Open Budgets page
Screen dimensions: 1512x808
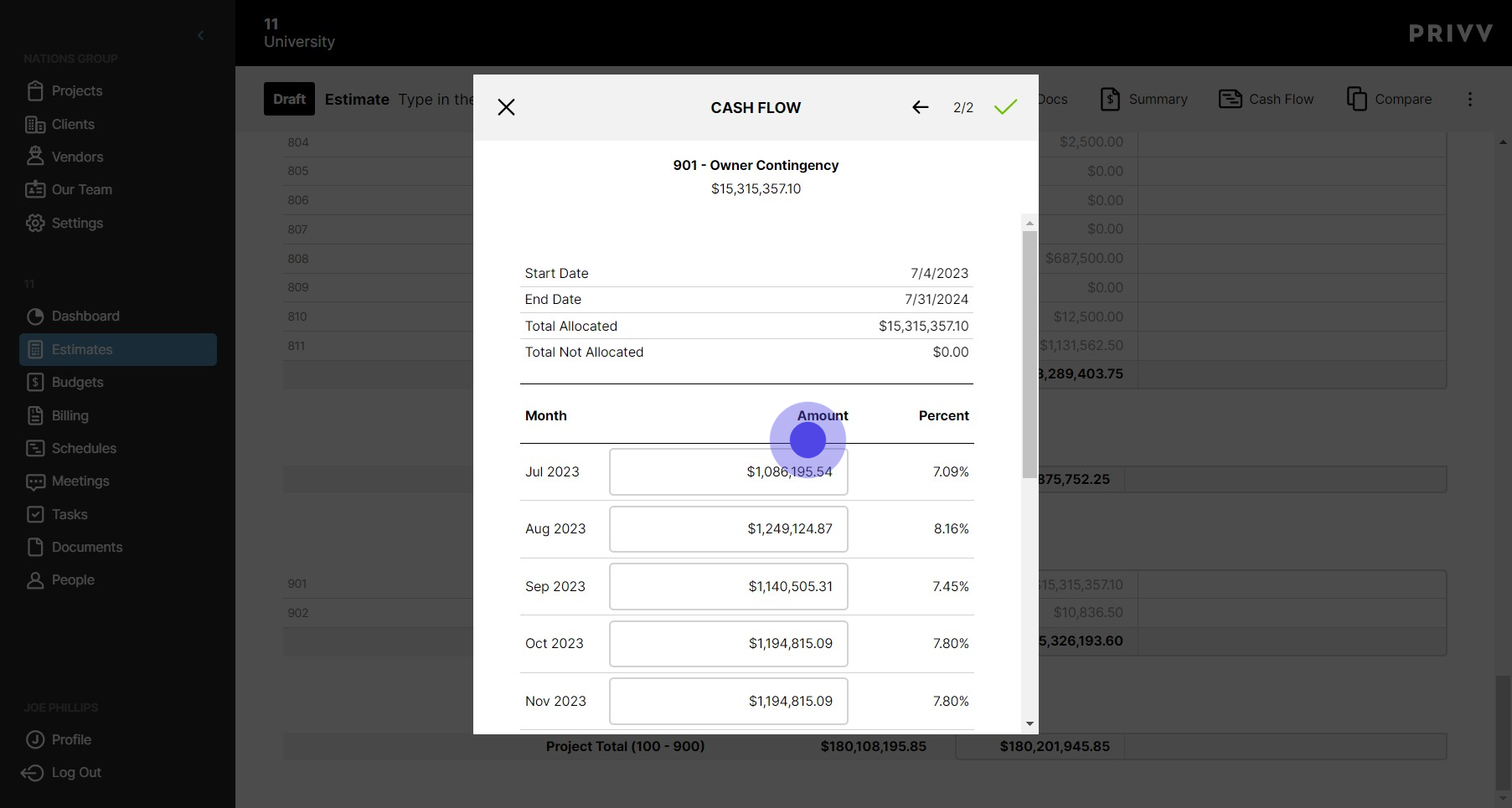pos(77,382)
